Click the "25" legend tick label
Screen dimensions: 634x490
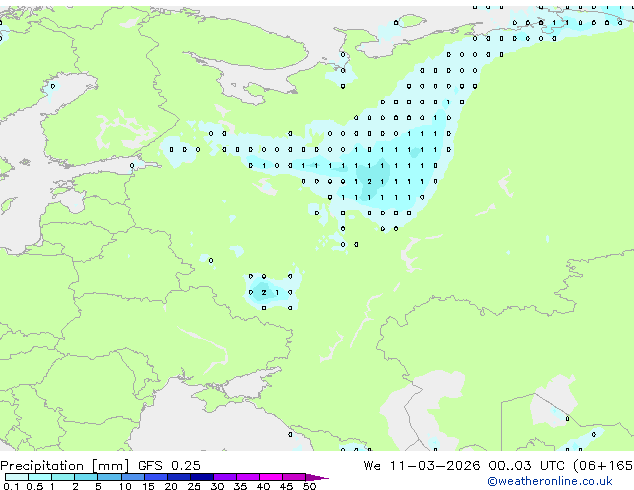[194, 486]
